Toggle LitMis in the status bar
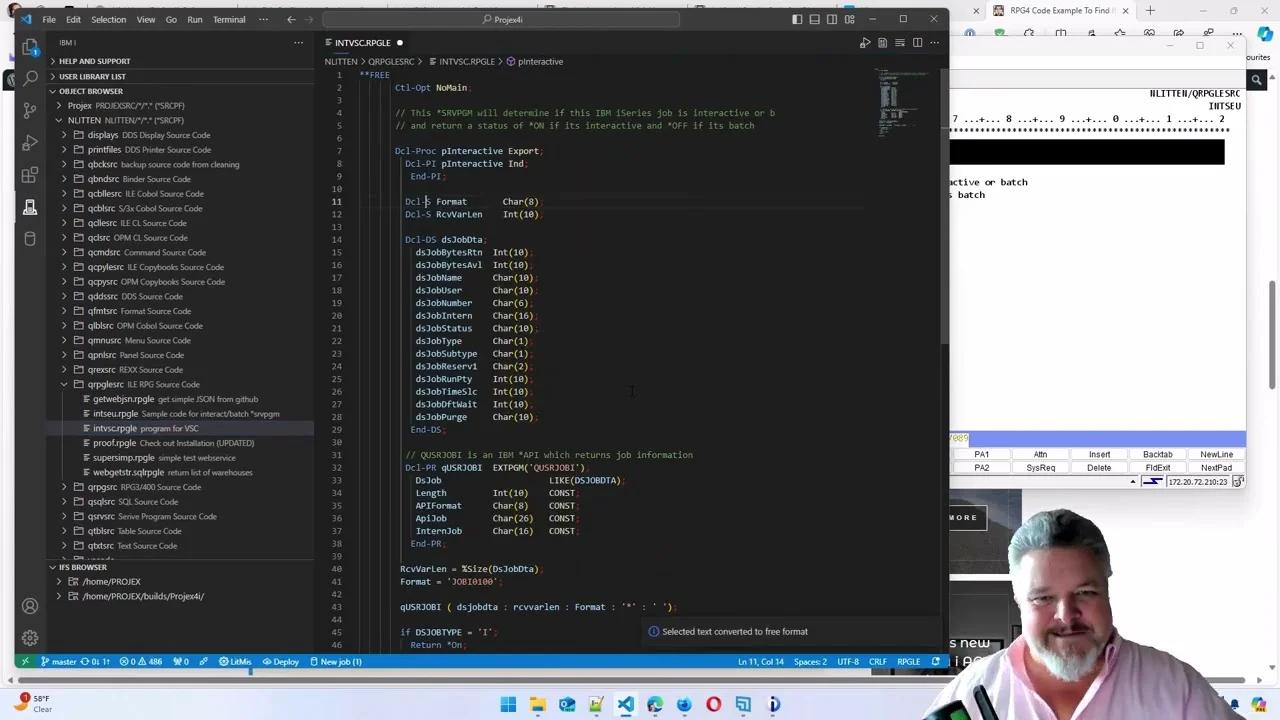The height and width of the screenshot is (720, 1280). click(x=239, y=661)
